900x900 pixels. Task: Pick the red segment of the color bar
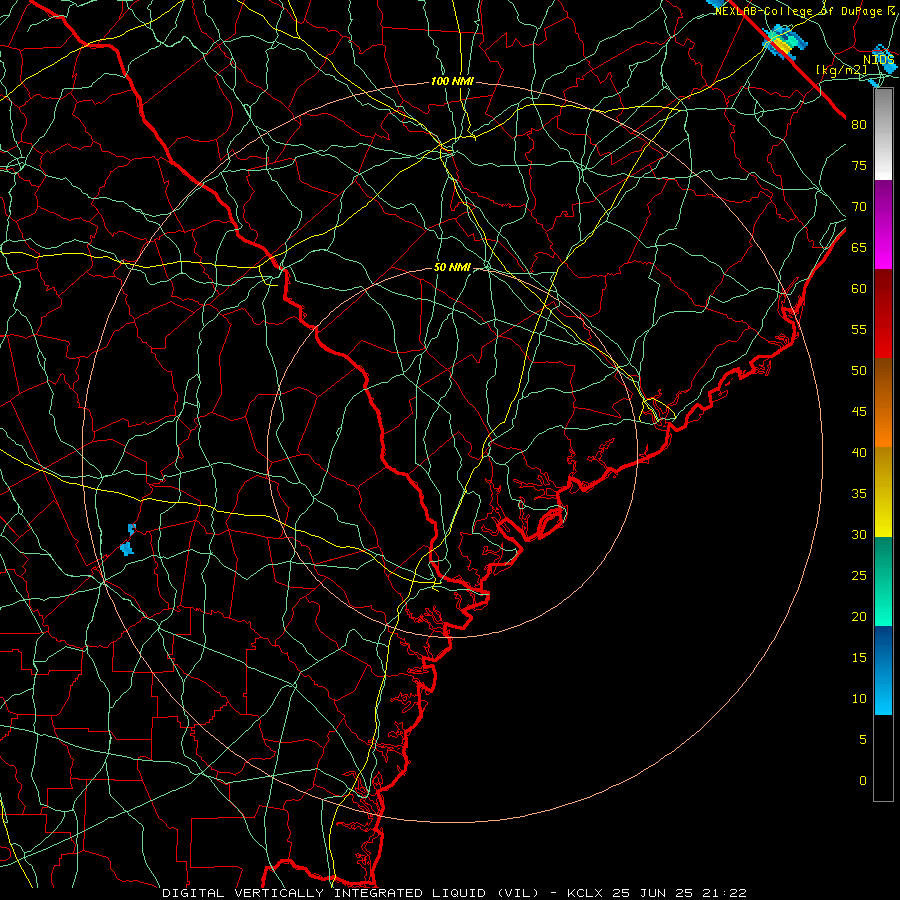tap(883, 314)
